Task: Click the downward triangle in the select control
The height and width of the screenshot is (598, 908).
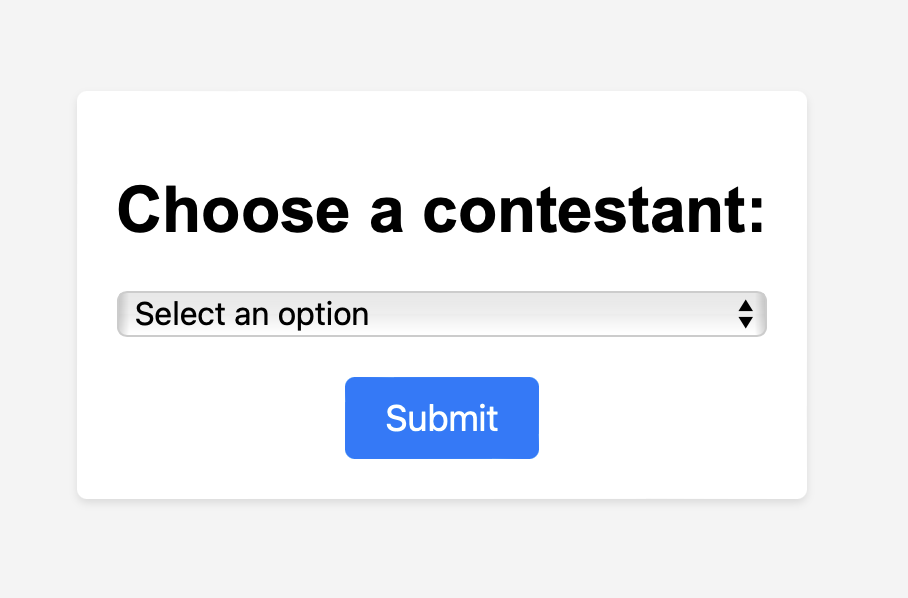Action: coord(745,322)
